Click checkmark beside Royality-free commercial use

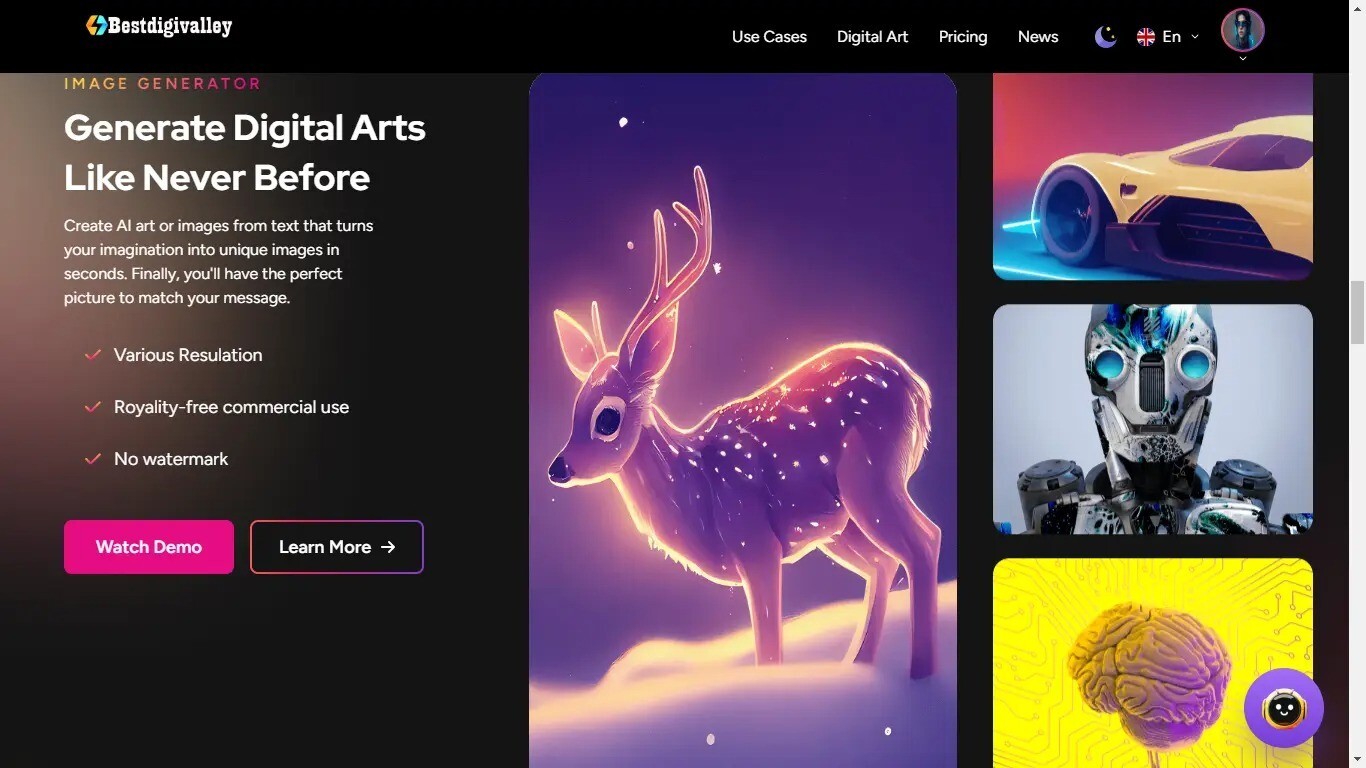pyautogui.click(x=93, y=407)
